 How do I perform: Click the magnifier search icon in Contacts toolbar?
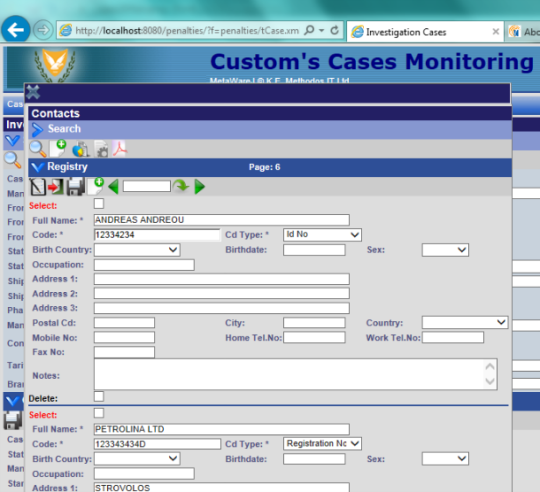(x=38, y=149)
